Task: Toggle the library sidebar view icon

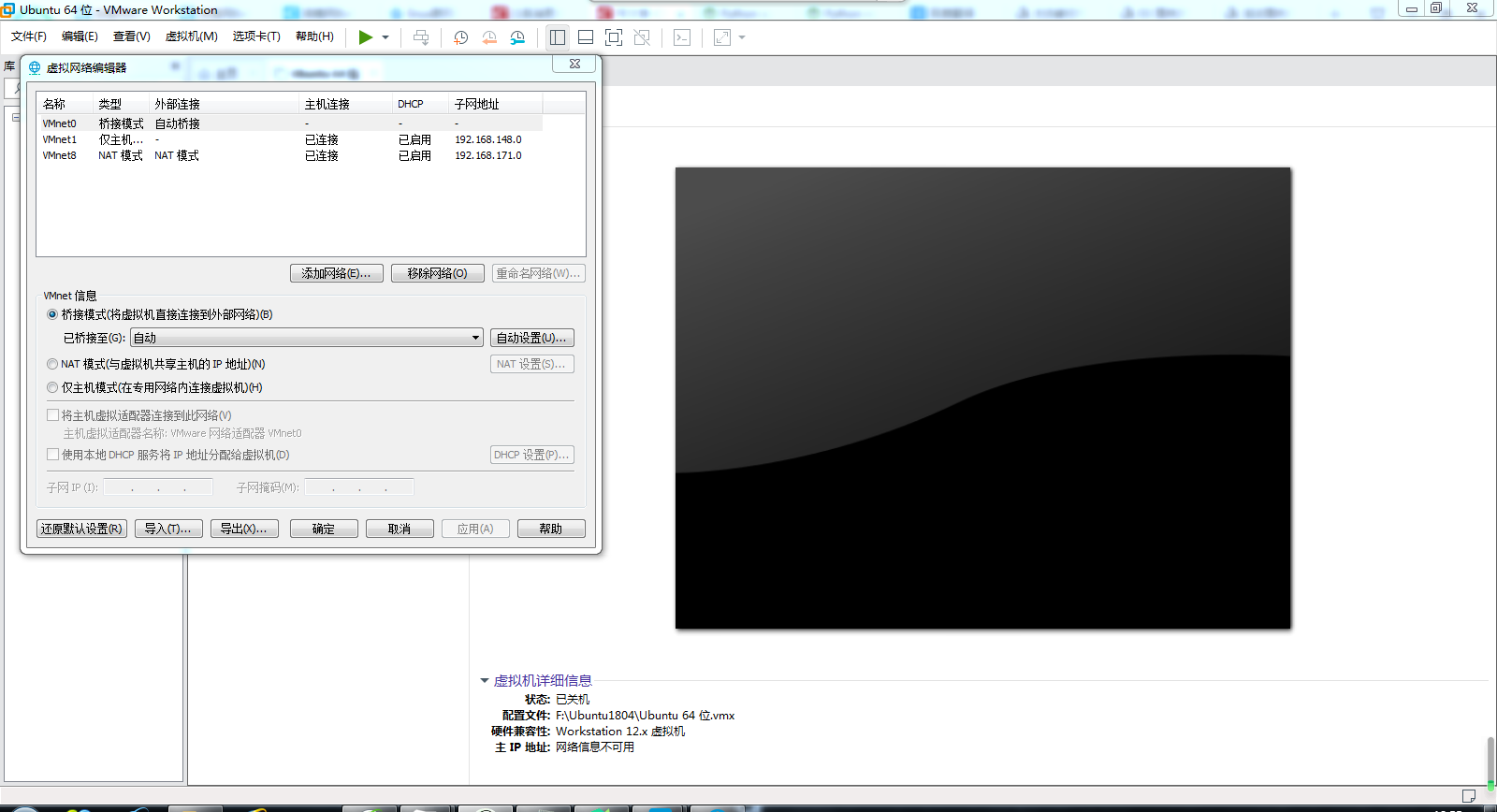Action: 558,37
